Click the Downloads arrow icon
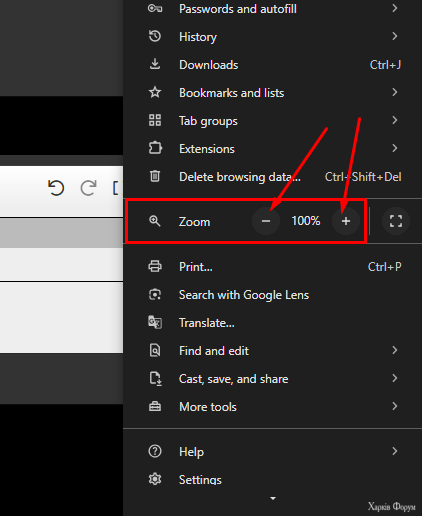Viewport: 422px width, 516px height. [x=155, y=64]
